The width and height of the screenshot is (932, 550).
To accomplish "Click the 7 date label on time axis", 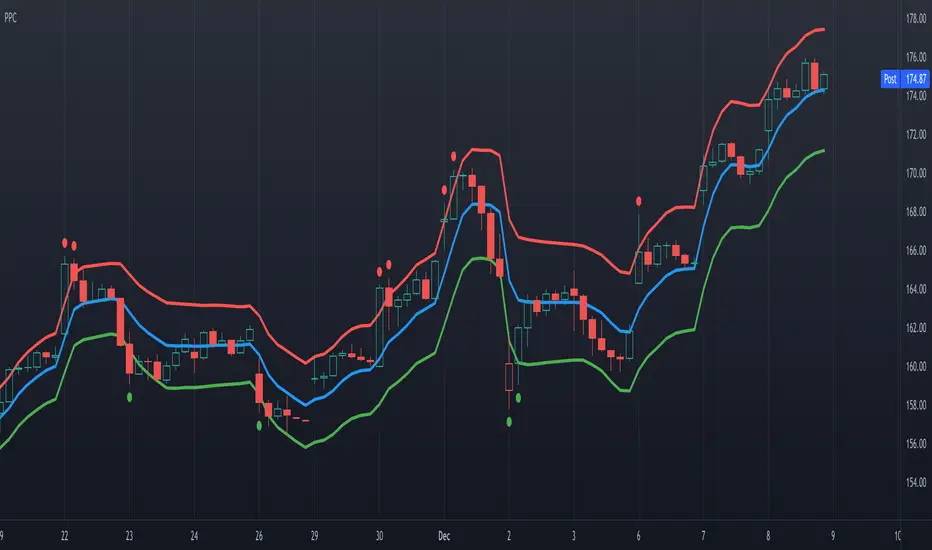I will (703, 536).
